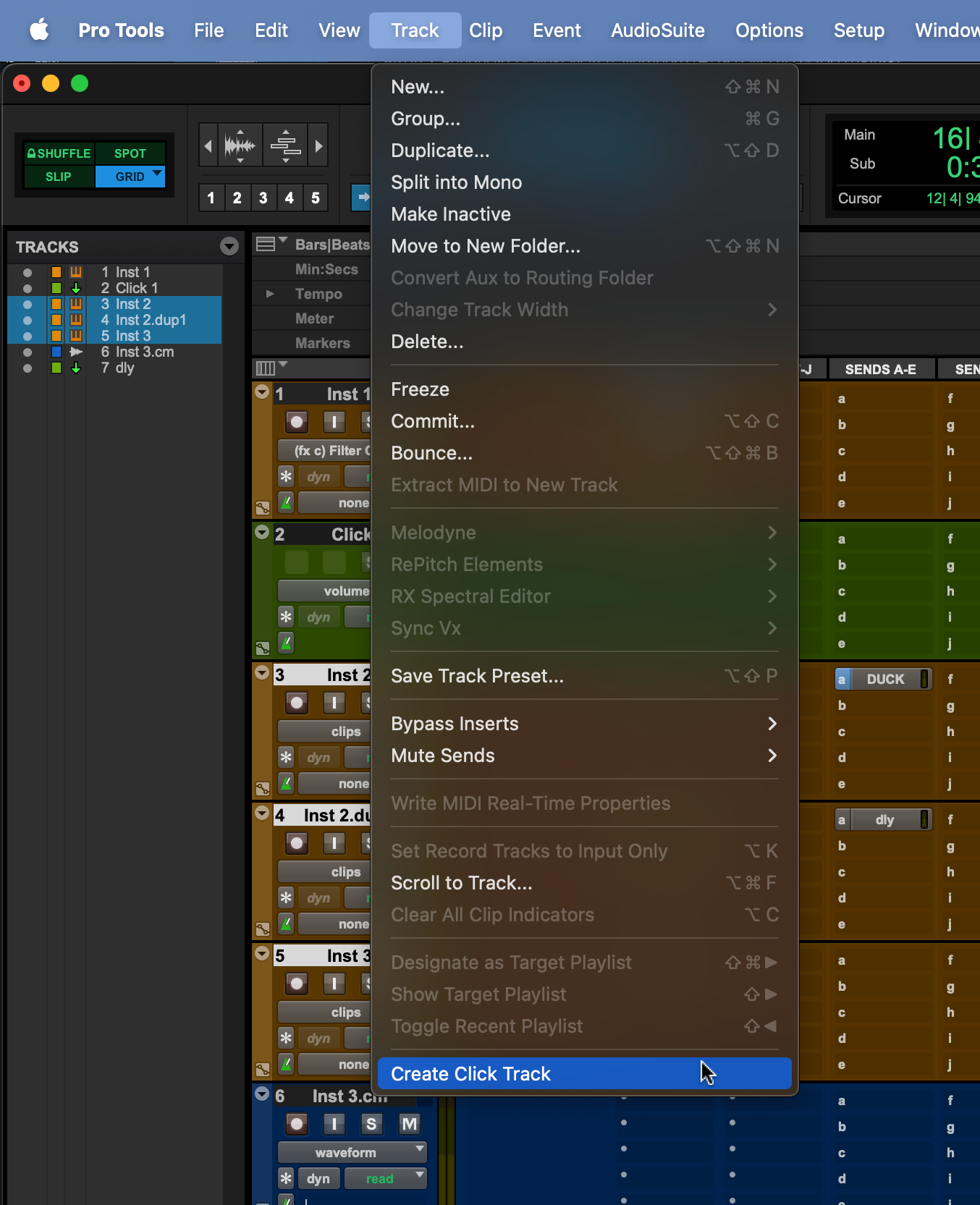Open the Inst 1 track options triangle

262,392
